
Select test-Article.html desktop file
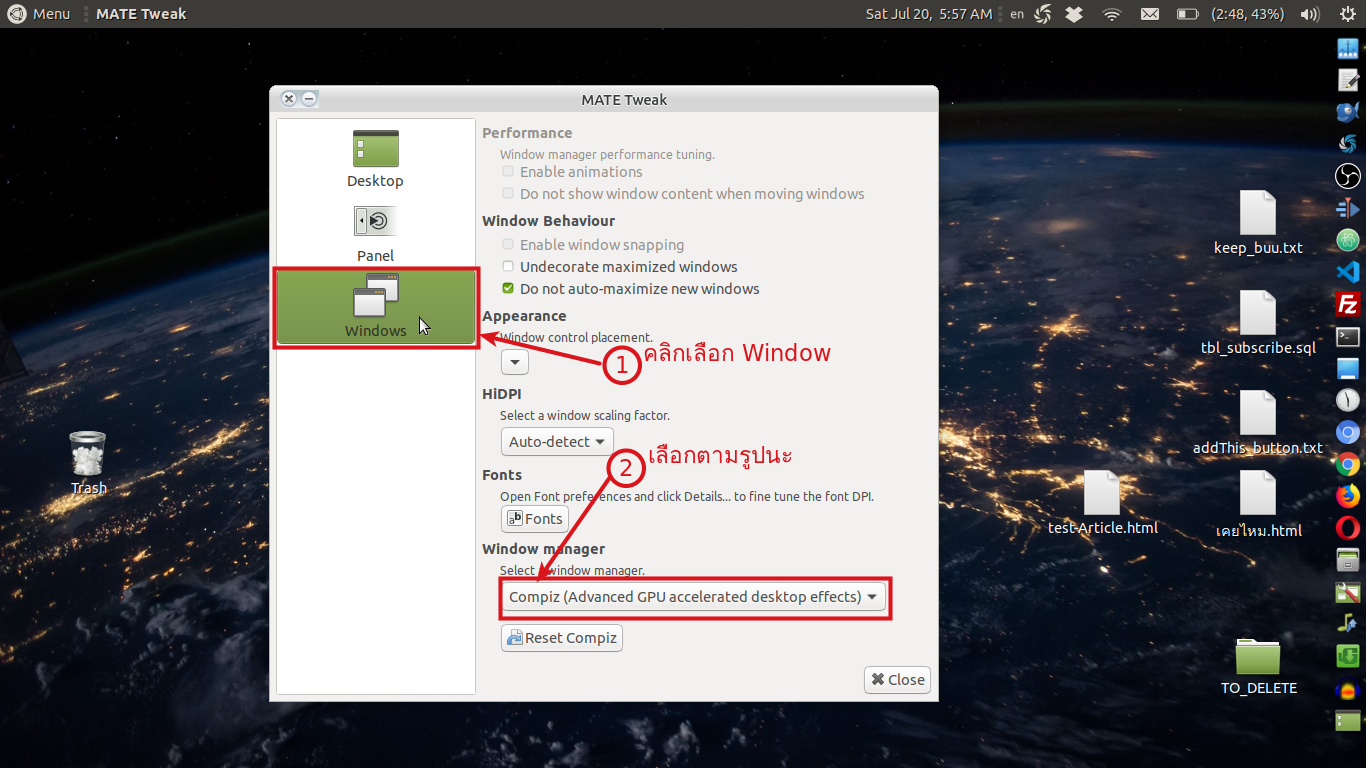pyautogui.click(x=1102, y=503)
